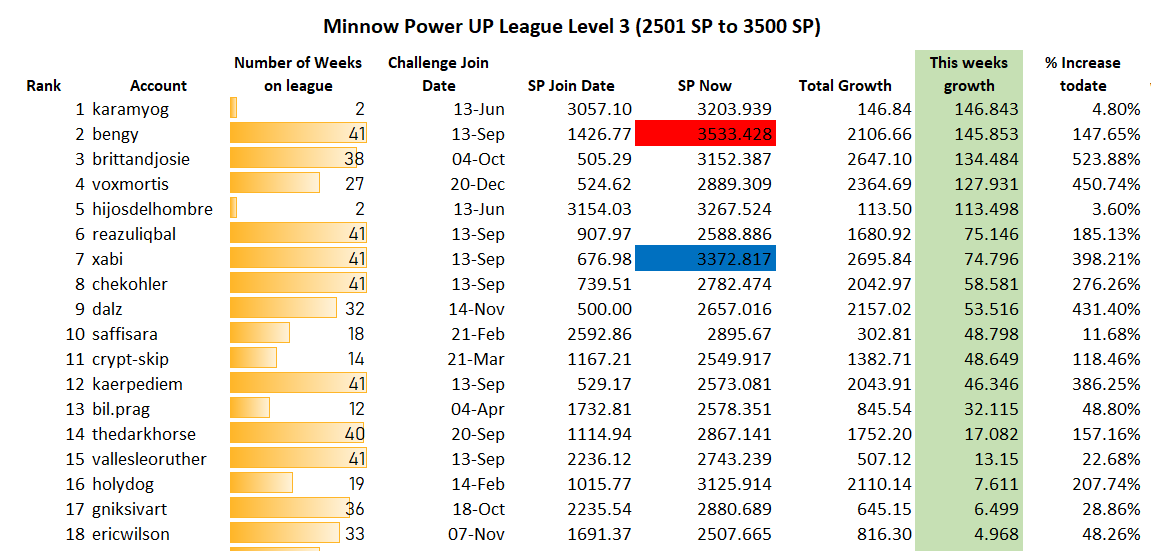The width and height of the screenshot is (1151, 551).
Task: Select account cell kaerpediem
Action: click(x=137, y=384)
